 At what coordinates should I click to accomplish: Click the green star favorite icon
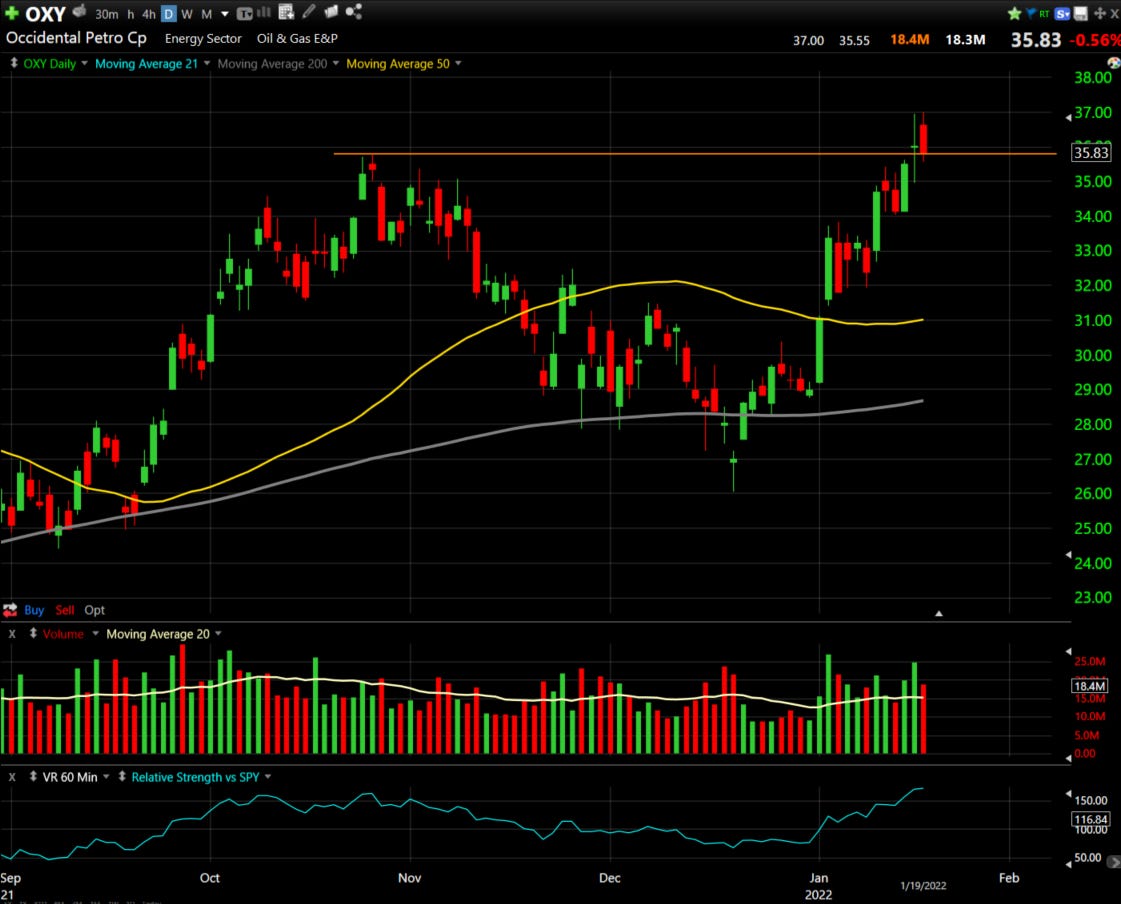point(1014,14)
